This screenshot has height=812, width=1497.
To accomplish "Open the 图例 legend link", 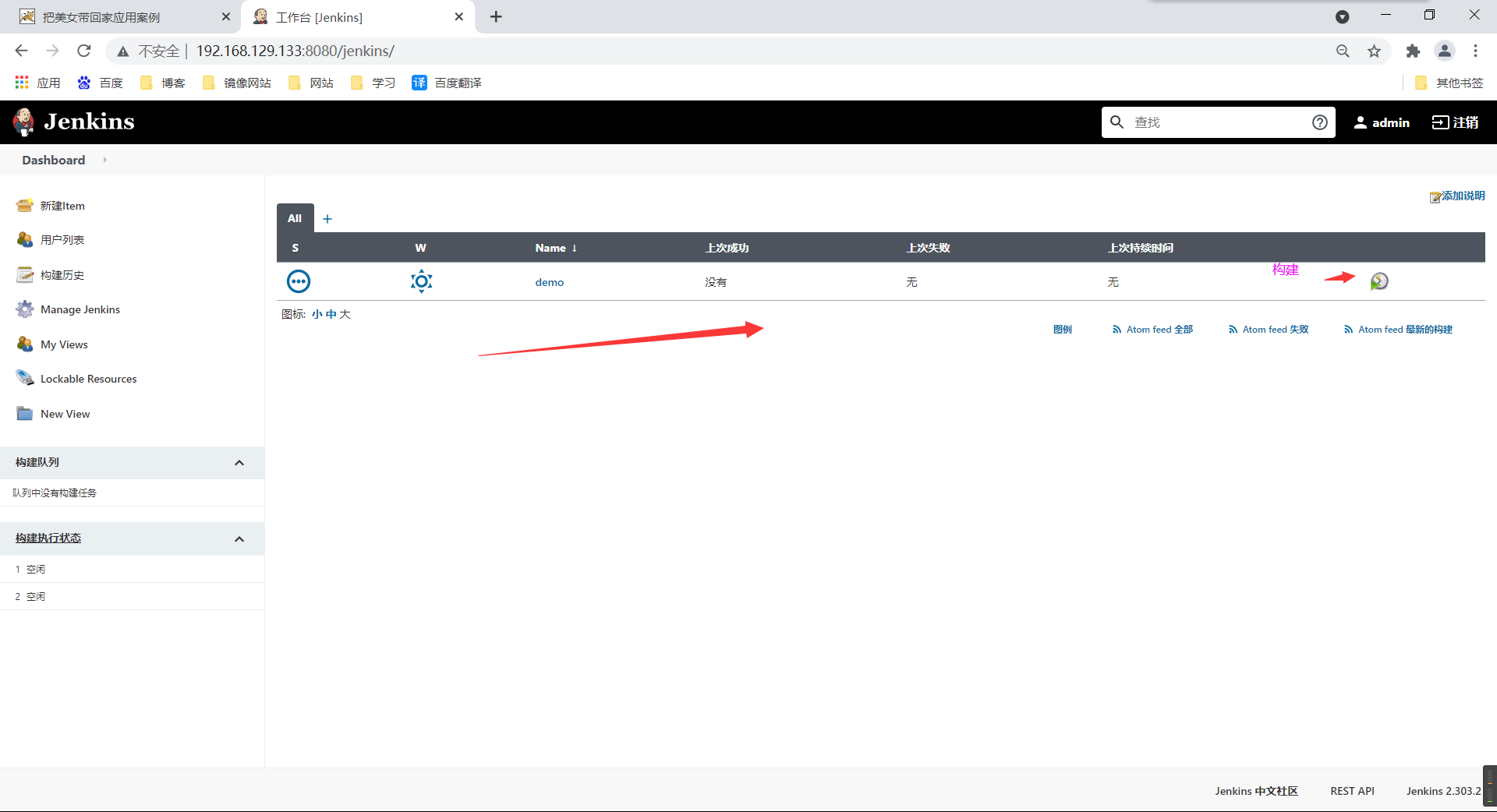I will point(1063,330).
